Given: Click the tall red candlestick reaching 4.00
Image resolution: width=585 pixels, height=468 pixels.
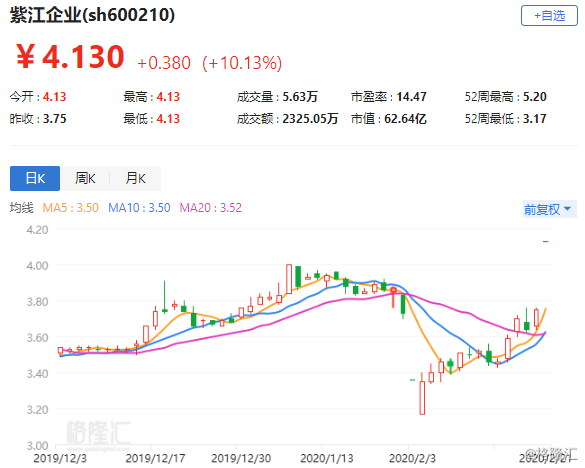Looking at the screenshot, I should click(x=289, y=279).
